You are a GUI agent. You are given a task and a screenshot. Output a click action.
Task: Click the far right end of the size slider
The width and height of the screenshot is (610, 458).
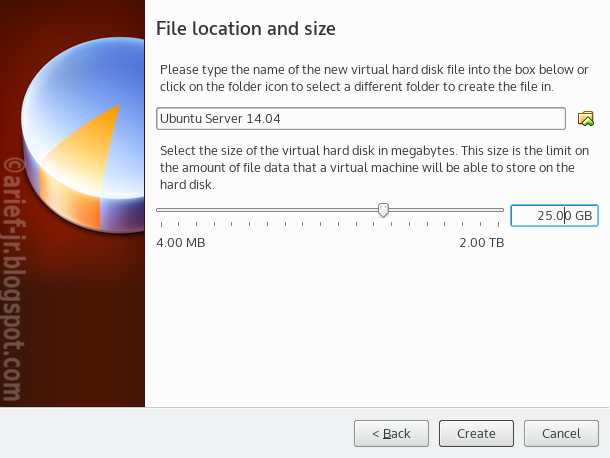[x=502, y=210]
